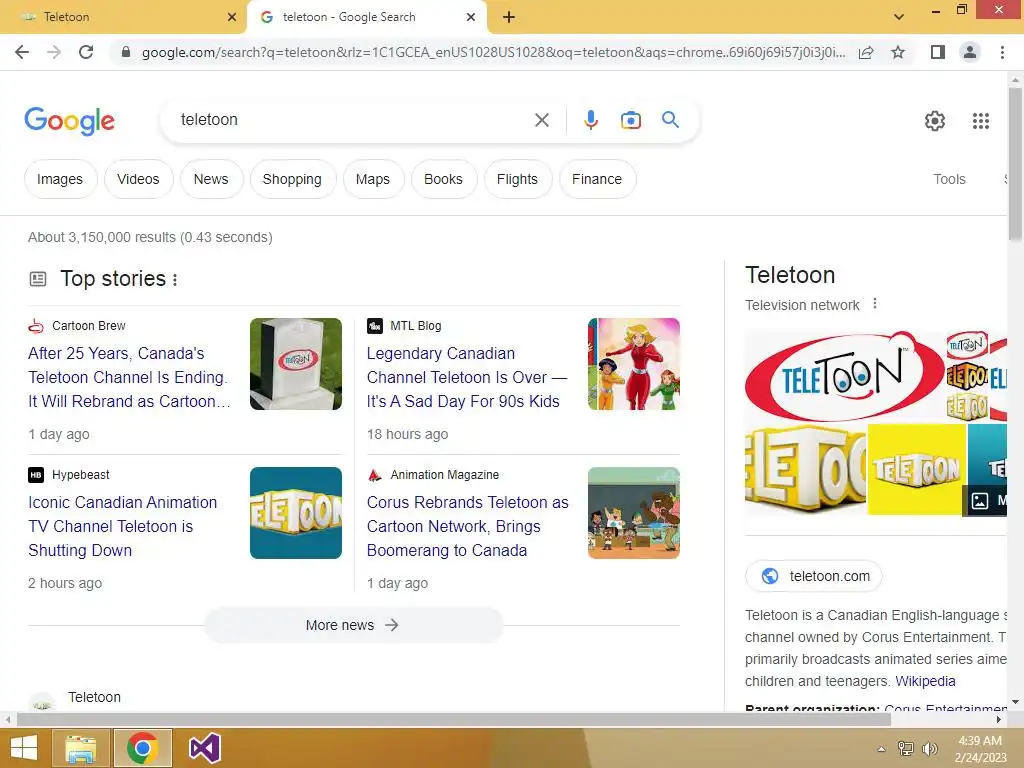Filter results by Videos
The width and height of the screenshot is (1024, 768).
pos(138,179)
